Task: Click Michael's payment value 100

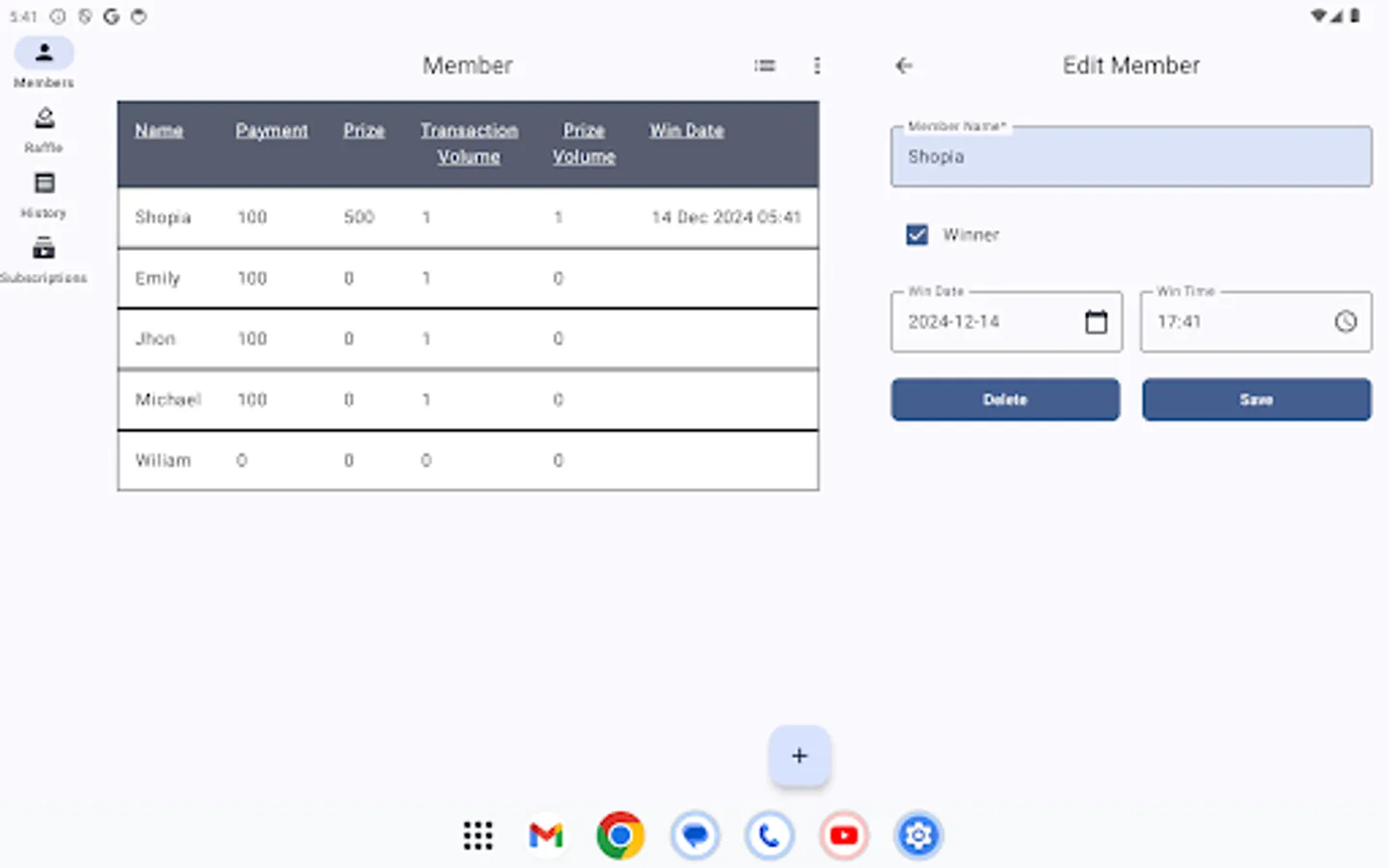Action: click(x=252, y=399)
